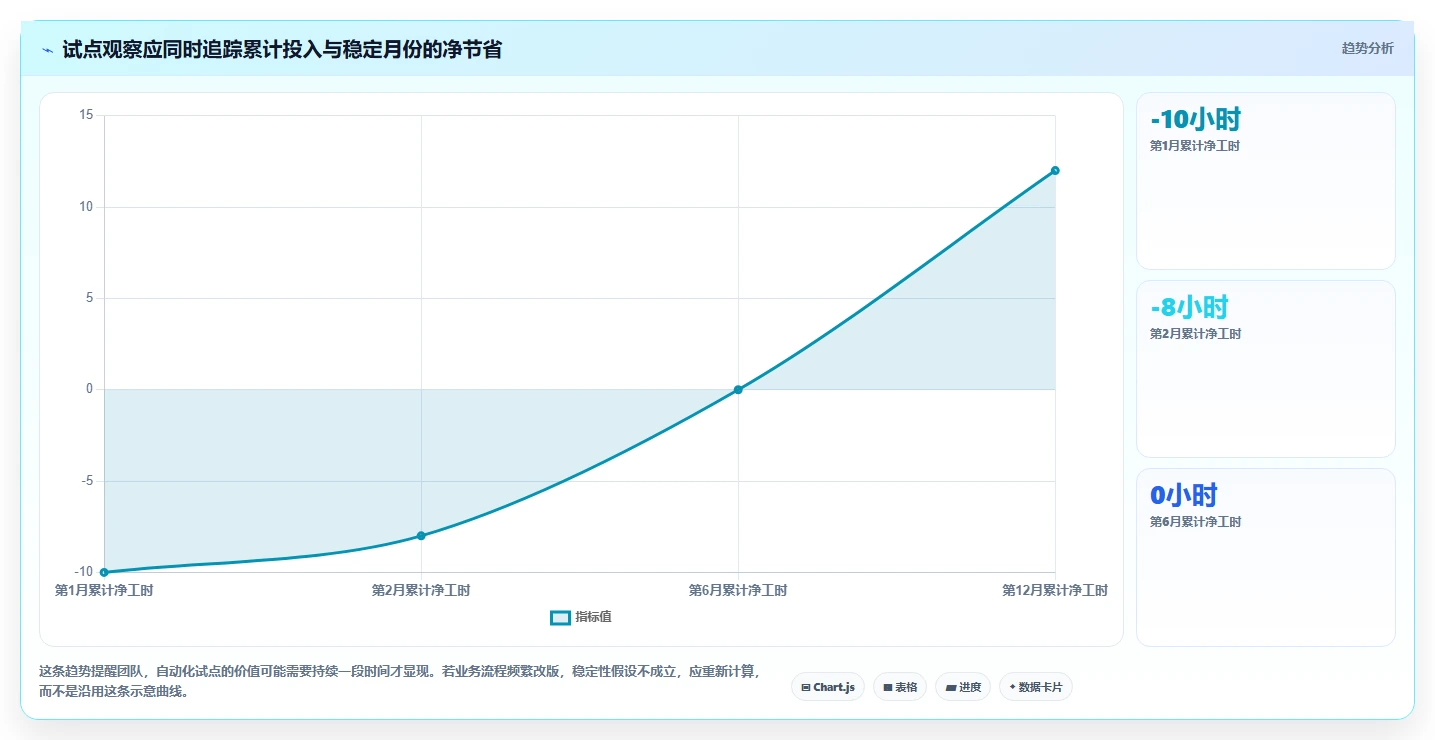Click the 指标值 legend color box
Viewport: 1435px width, 740px height.
click(560, 617)
